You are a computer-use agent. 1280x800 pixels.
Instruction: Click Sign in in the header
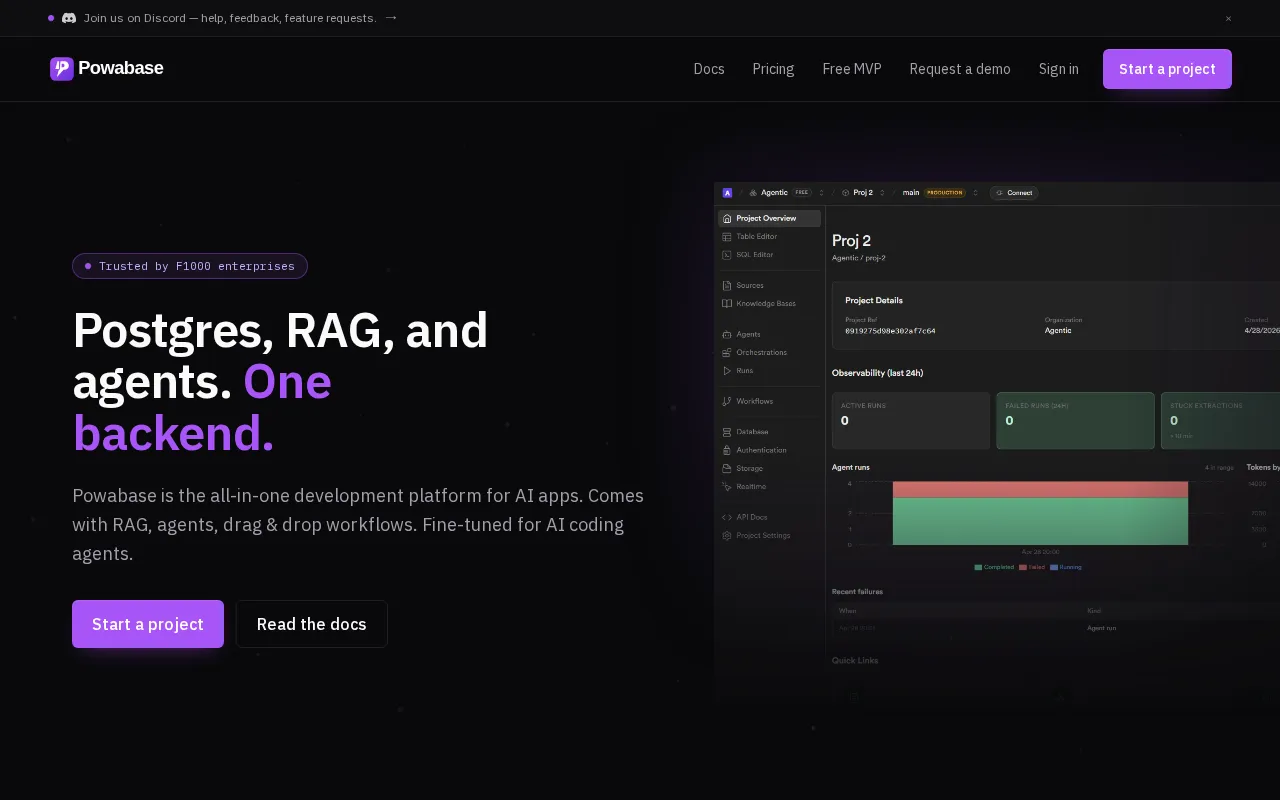1059,69
